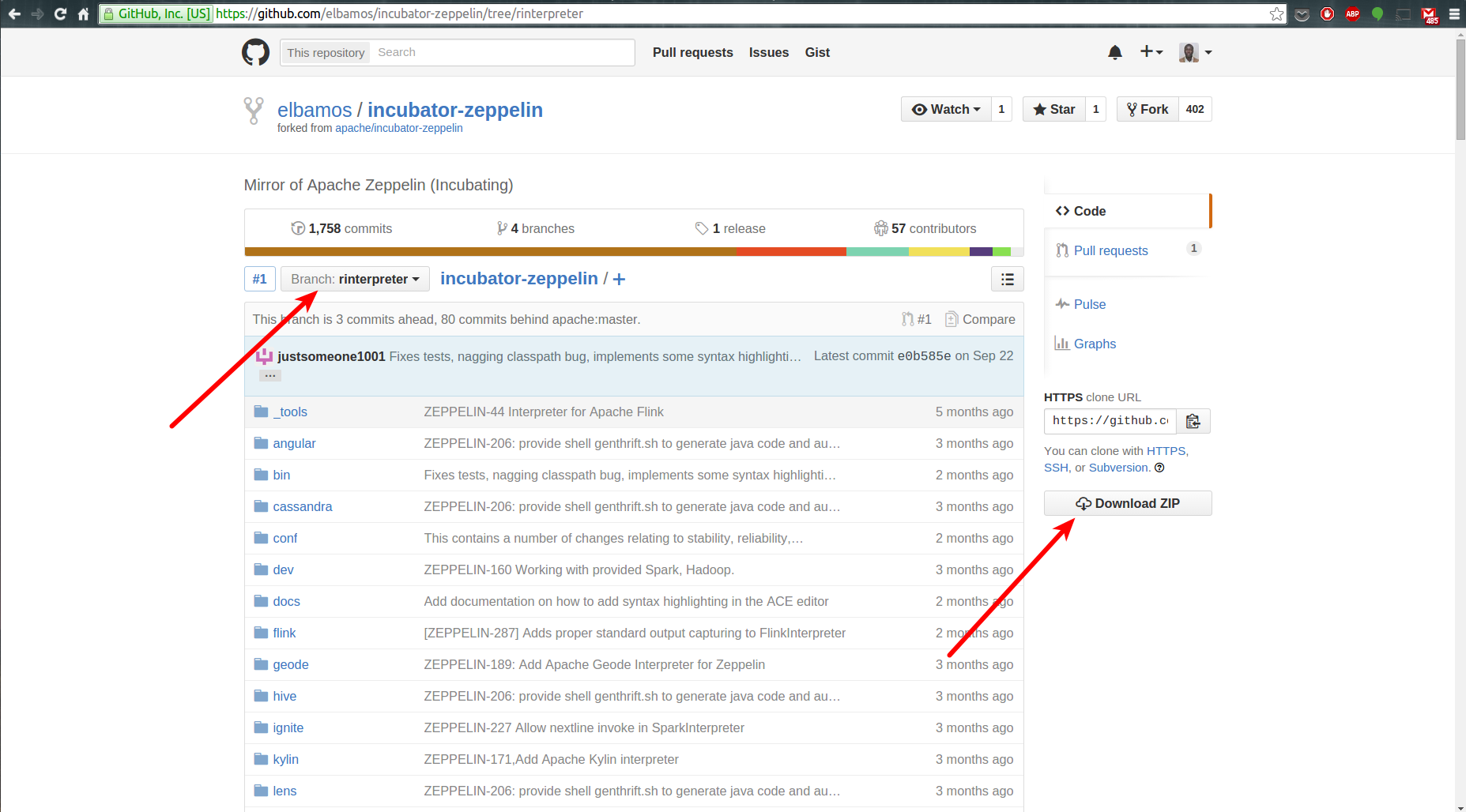Click the pull request #1 icon link
This screenshot has width=1466, height=812.
click(x=917, y=319)
